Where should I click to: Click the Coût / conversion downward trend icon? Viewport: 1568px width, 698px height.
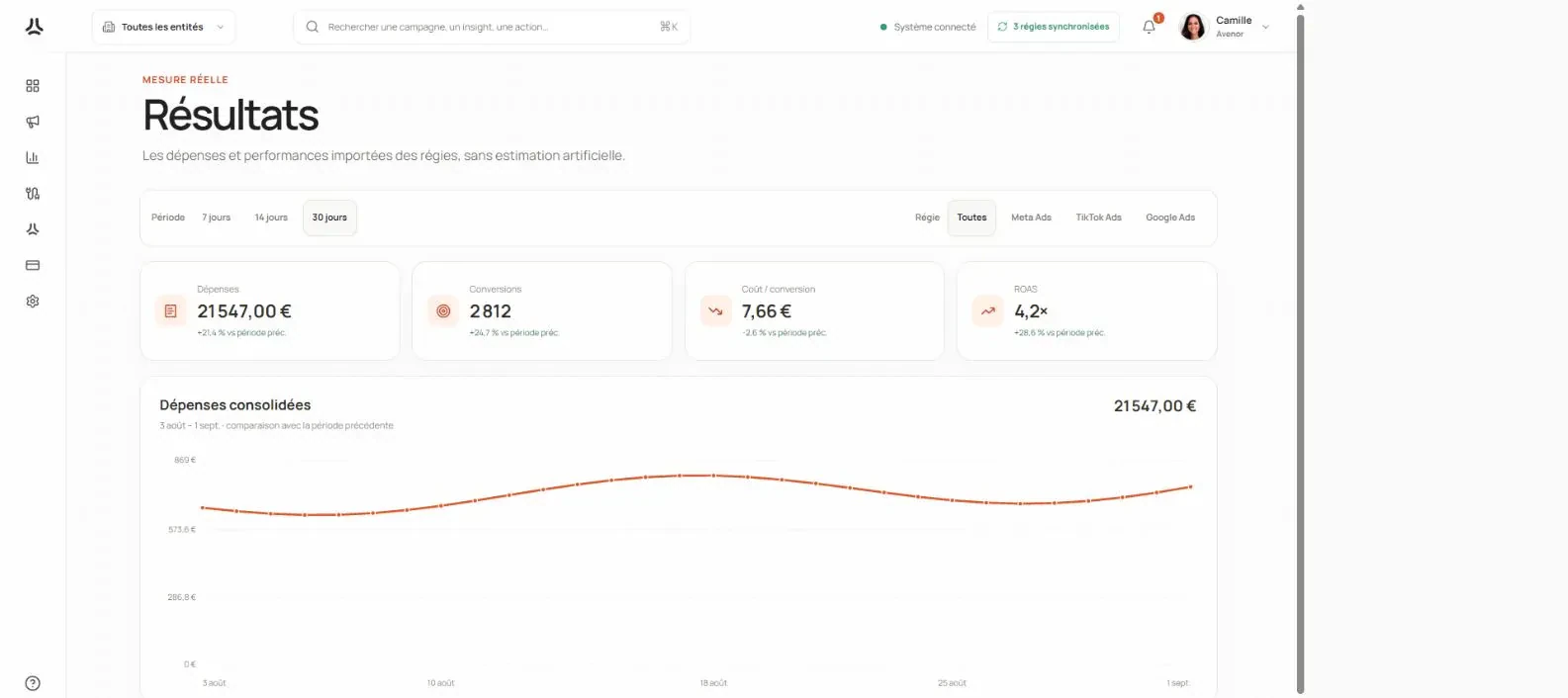pos(715,311)
